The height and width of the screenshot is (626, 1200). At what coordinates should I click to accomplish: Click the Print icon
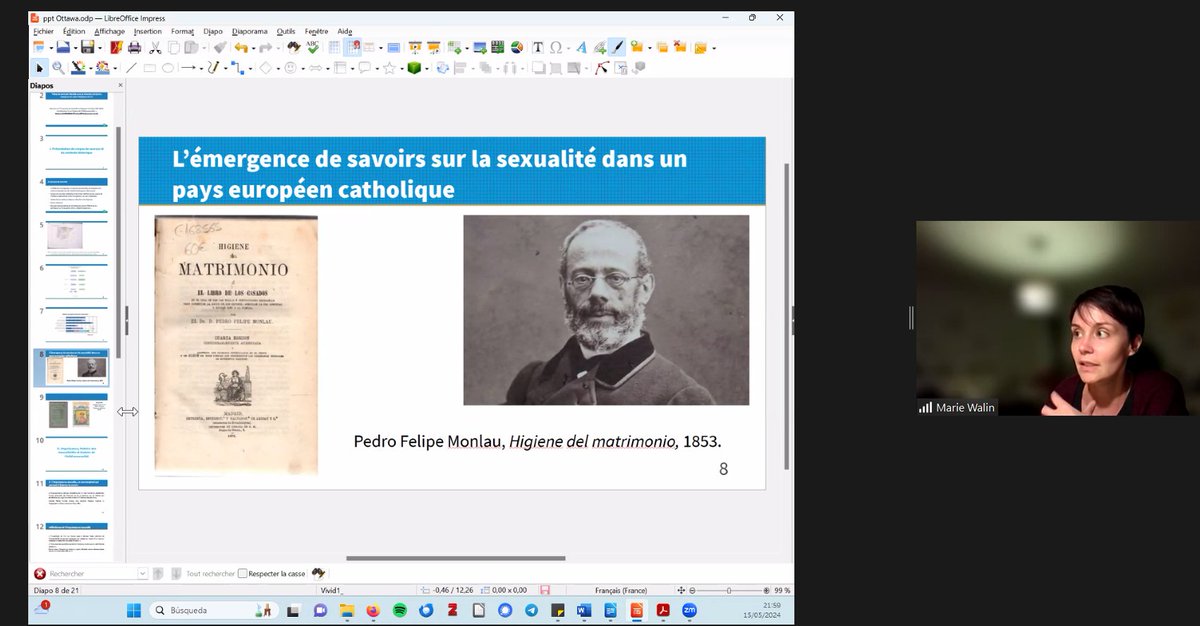click(x=135, y=47)
